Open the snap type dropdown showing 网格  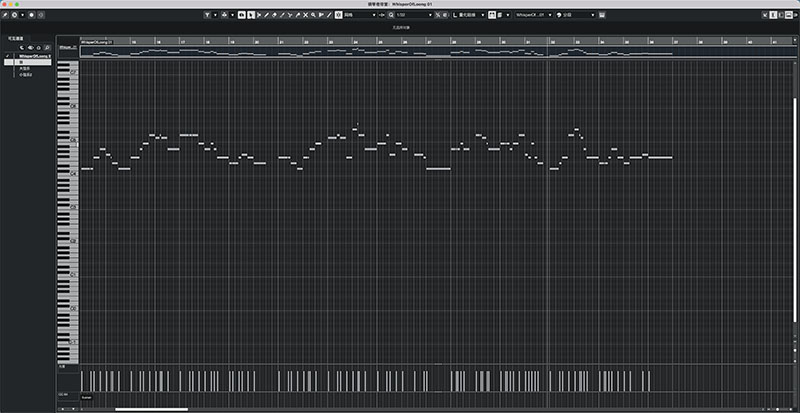click(x=360, y=15)
